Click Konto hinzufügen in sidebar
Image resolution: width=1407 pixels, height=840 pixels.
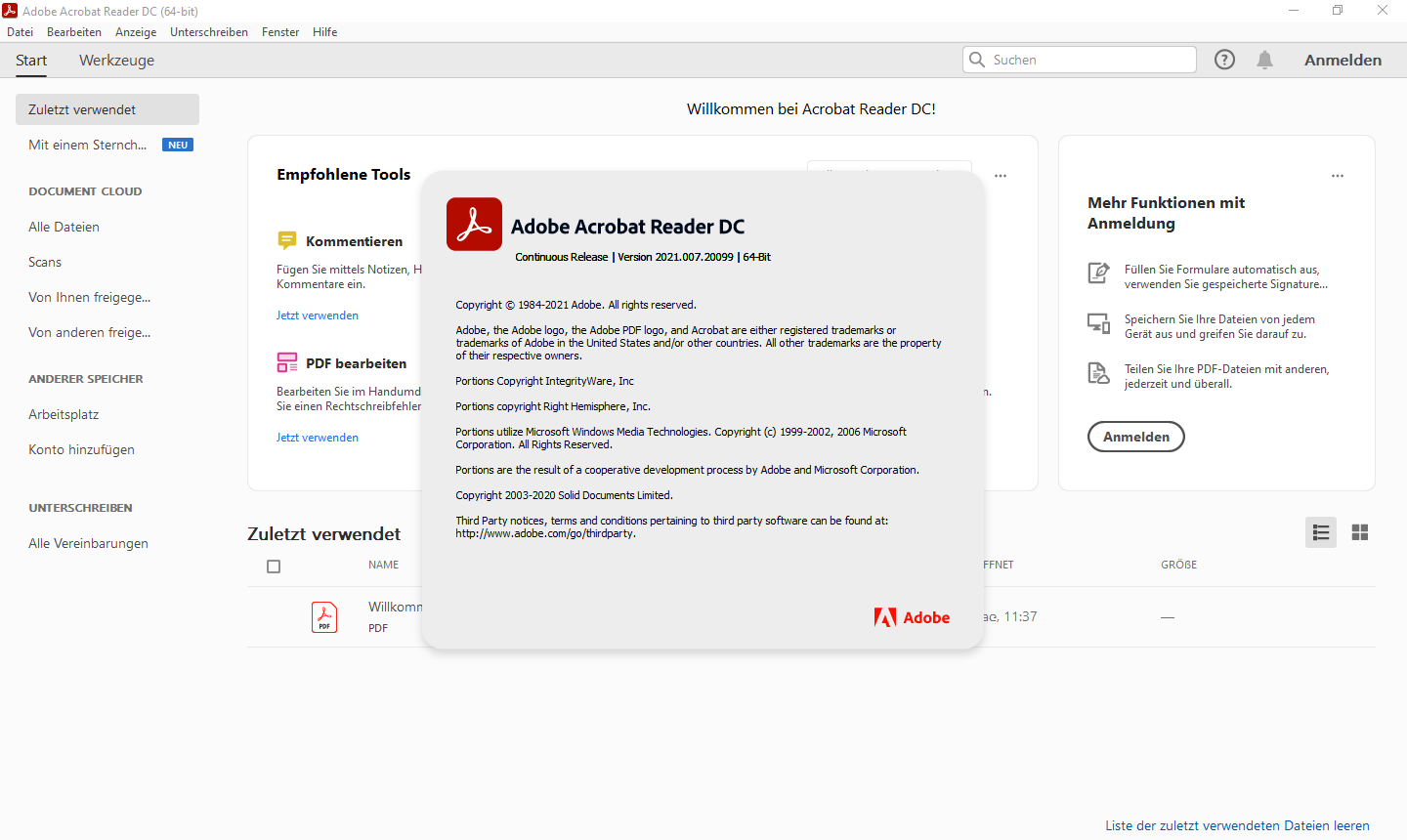click(82, 449)
